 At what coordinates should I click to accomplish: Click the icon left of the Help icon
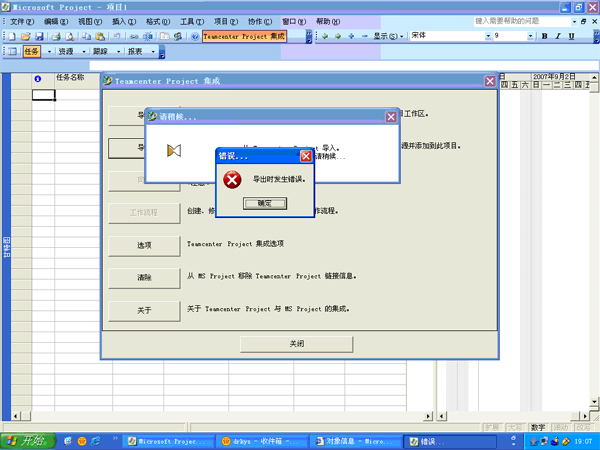[178, 36]
